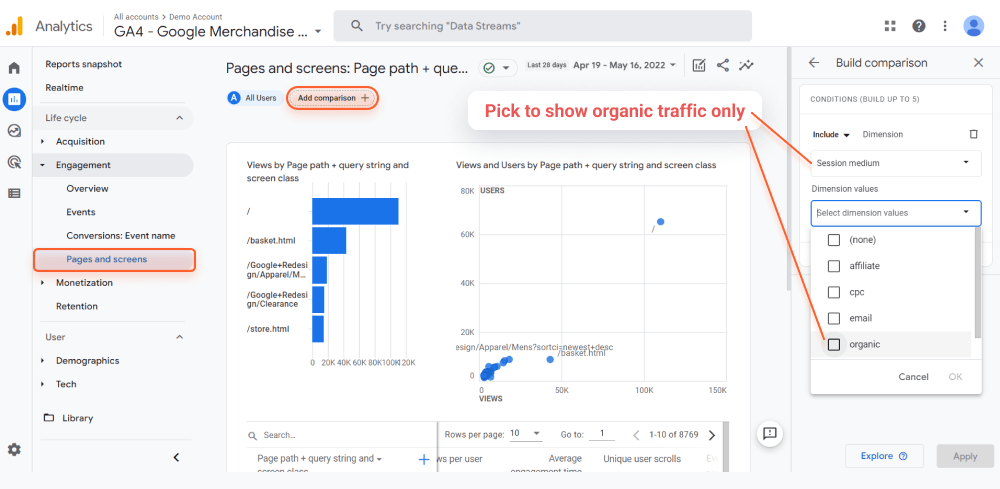Open the Realtime menu item
This screenshot has height=489, width=1000.
point(64,87)
